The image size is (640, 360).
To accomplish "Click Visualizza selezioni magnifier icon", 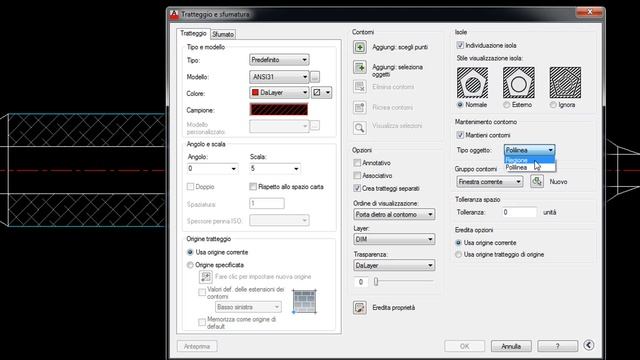I will [x=360, y=128].
